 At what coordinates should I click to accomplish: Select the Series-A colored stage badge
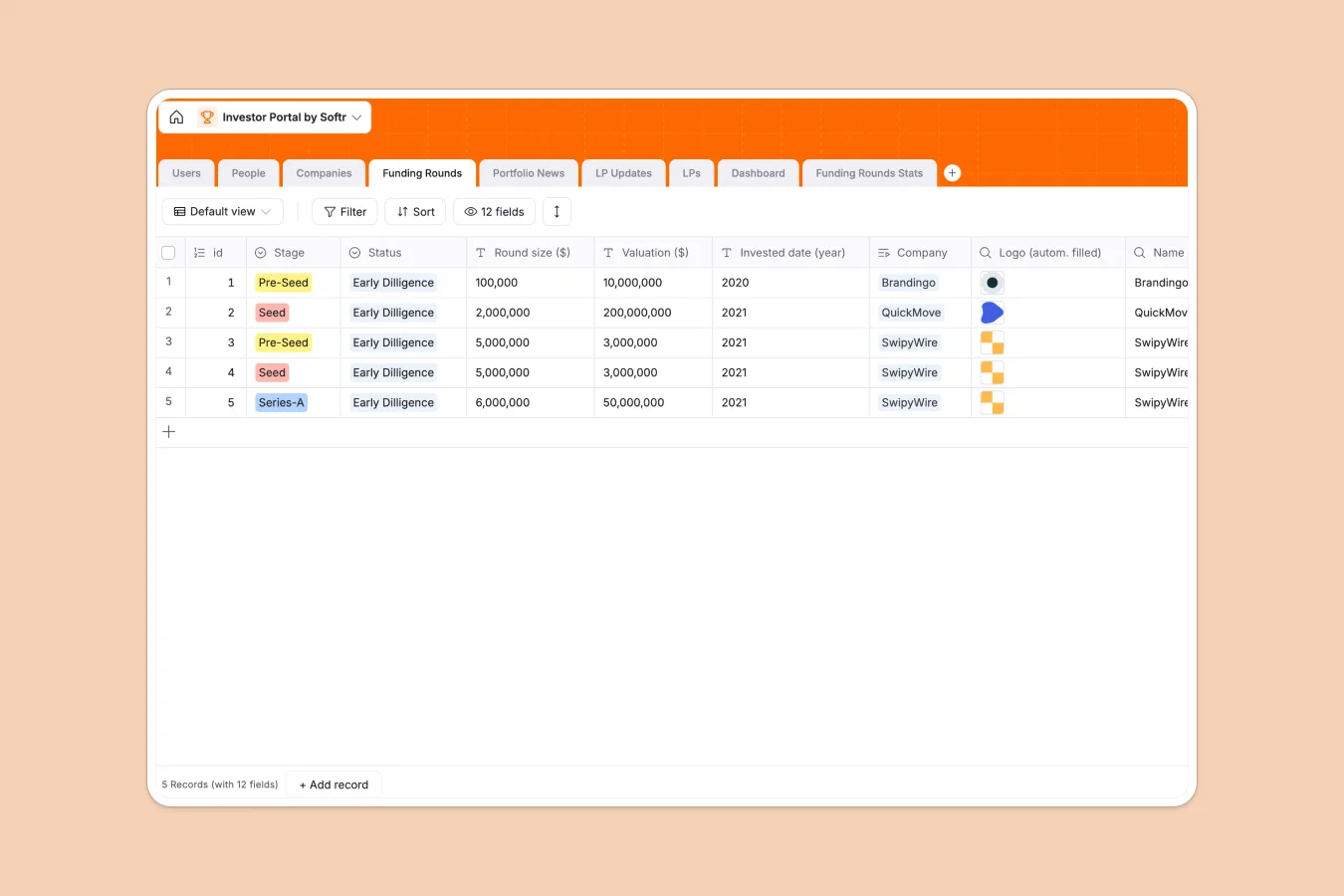[281, 402]
